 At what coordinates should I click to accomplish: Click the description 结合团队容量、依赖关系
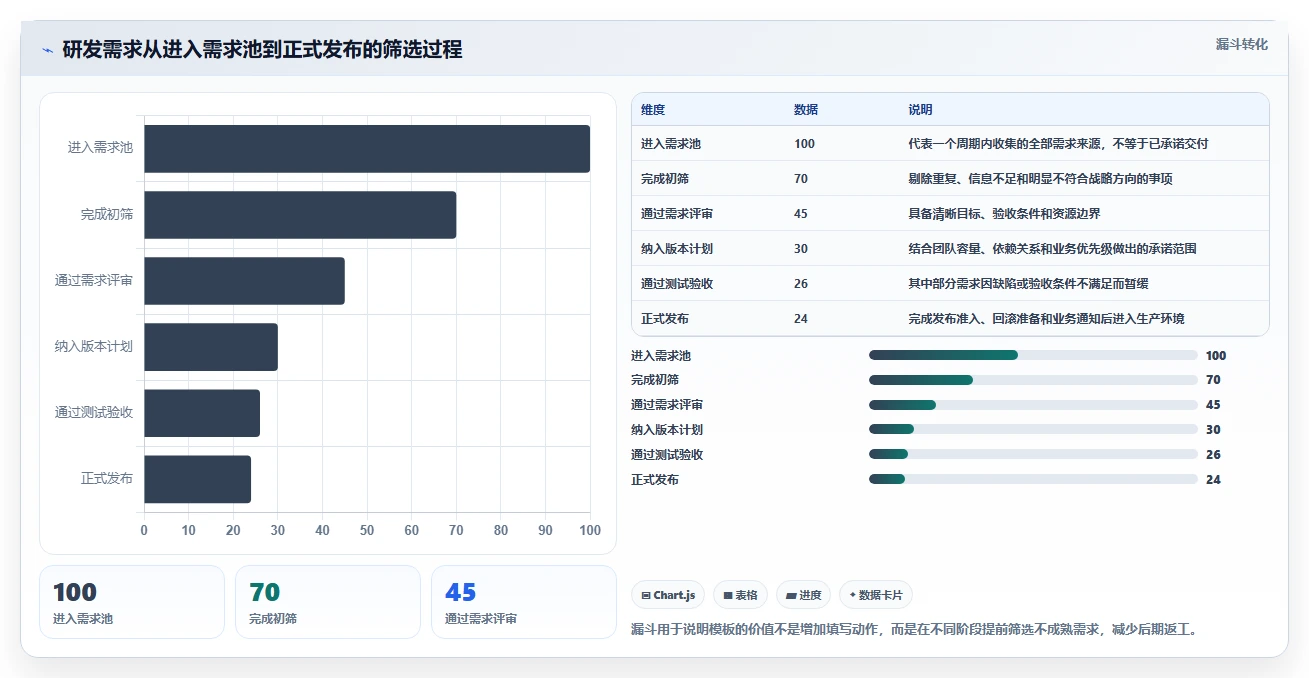click(x=1052, y=249)
